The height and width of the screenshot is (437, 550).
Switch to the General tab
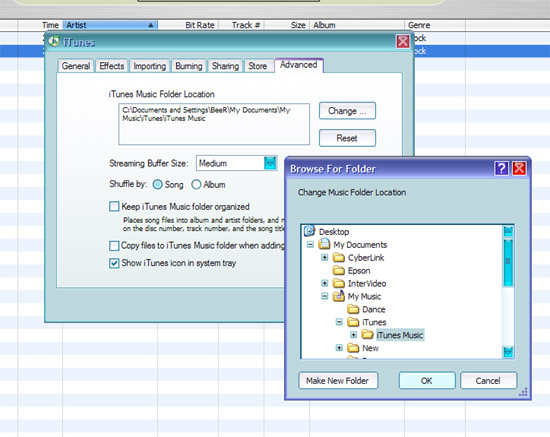[x=76, y=66]
